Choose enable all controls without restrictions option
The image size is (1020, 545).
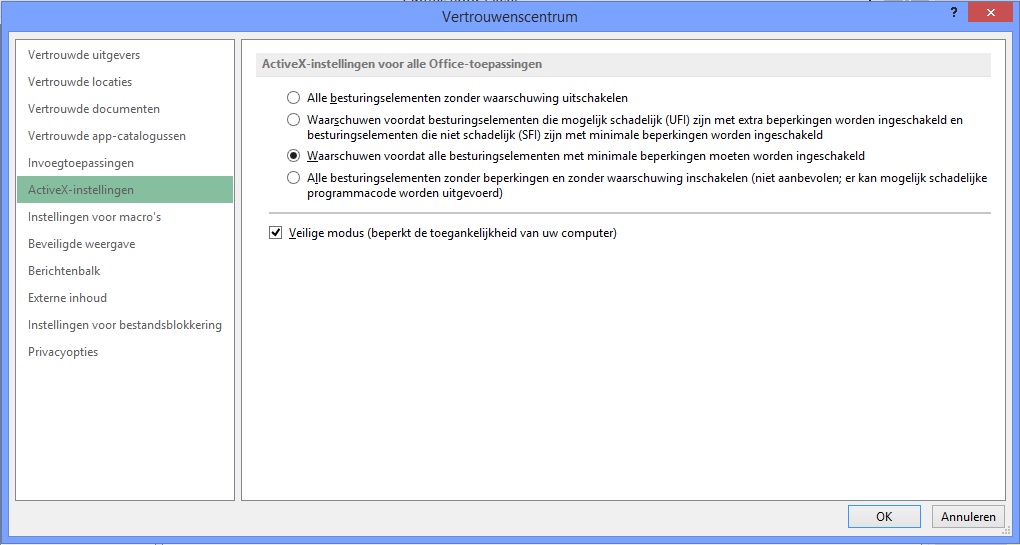[293, 178]
